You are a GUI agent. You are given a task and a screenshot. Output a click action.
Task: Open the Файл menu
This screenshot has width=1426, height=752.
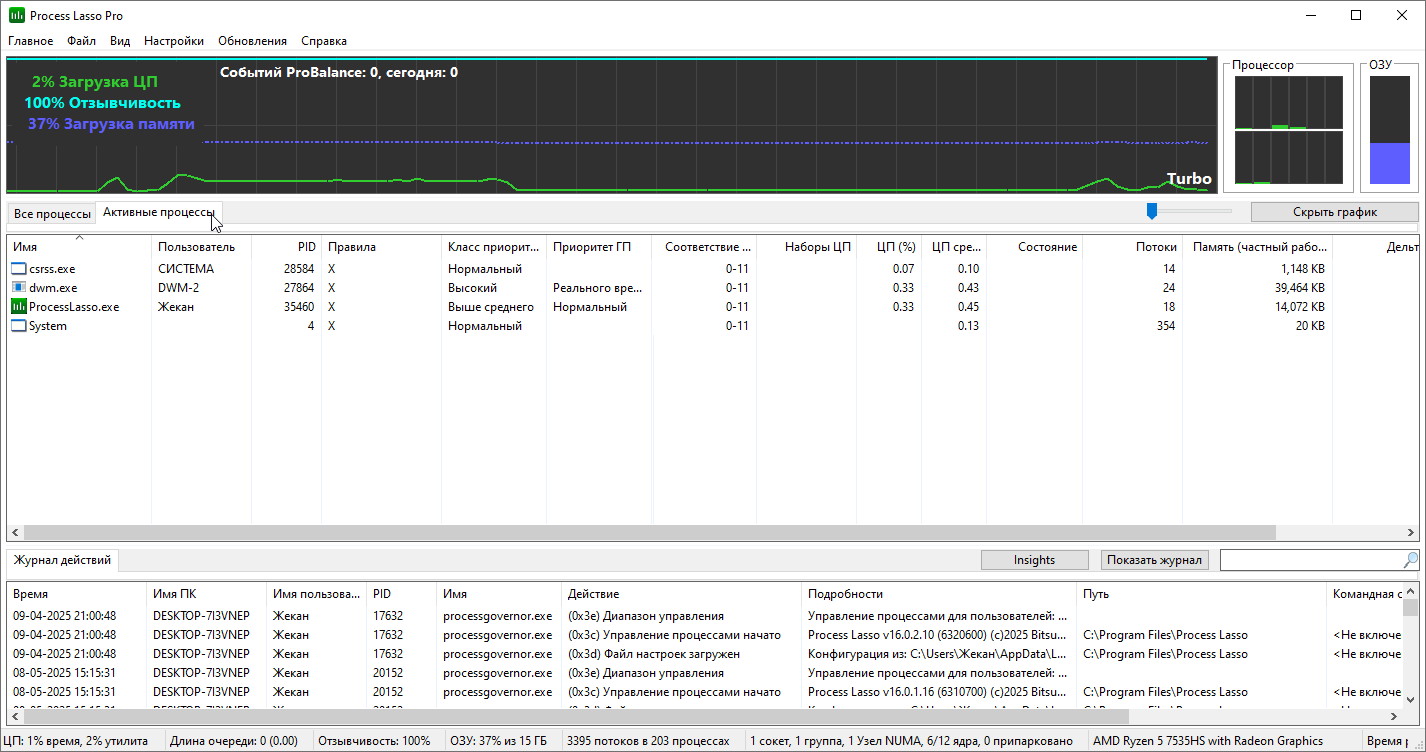82,41
